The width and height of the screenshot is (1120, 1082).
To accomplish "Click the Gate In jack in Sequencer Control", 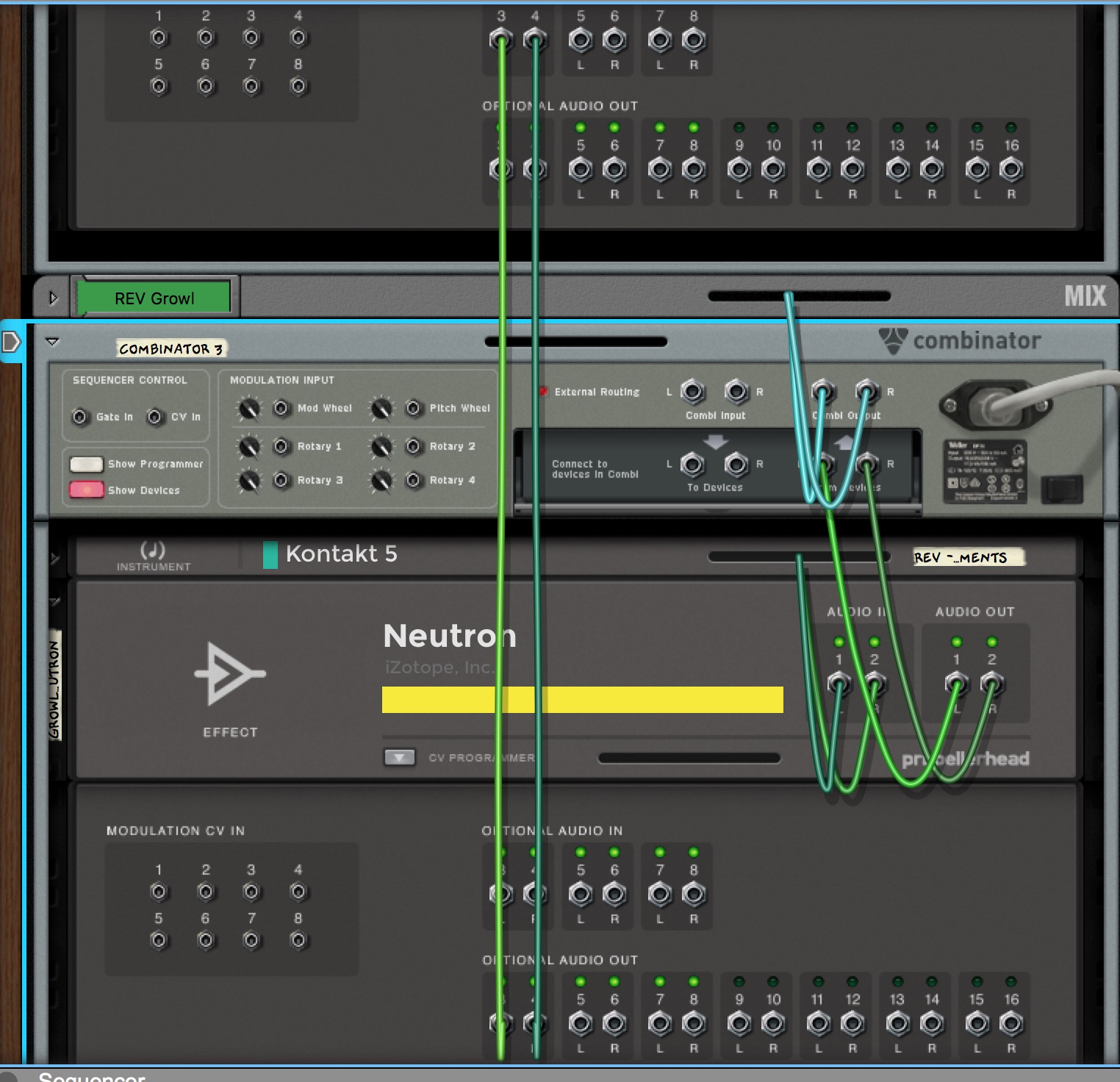I will click(x=80, y=417).
